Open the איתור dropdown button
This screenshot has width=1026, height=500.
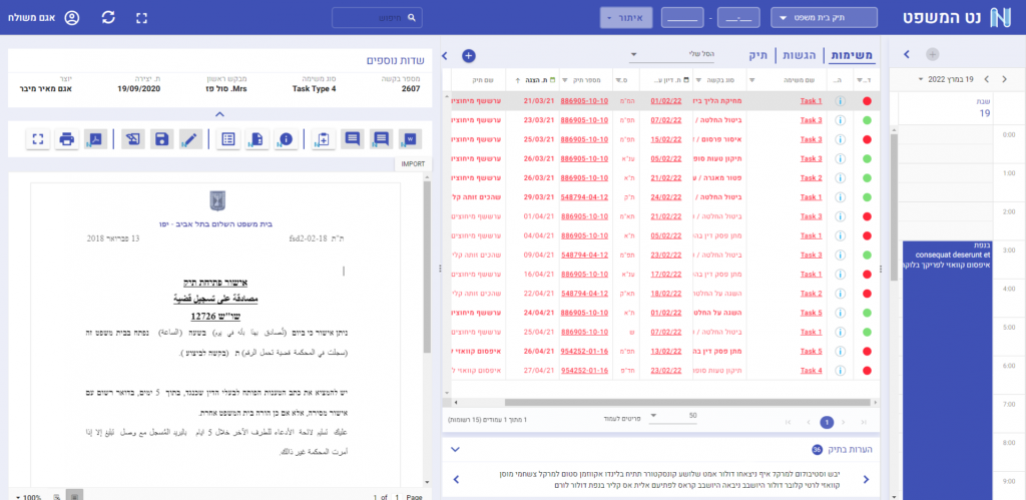click(x=626, y=18)
